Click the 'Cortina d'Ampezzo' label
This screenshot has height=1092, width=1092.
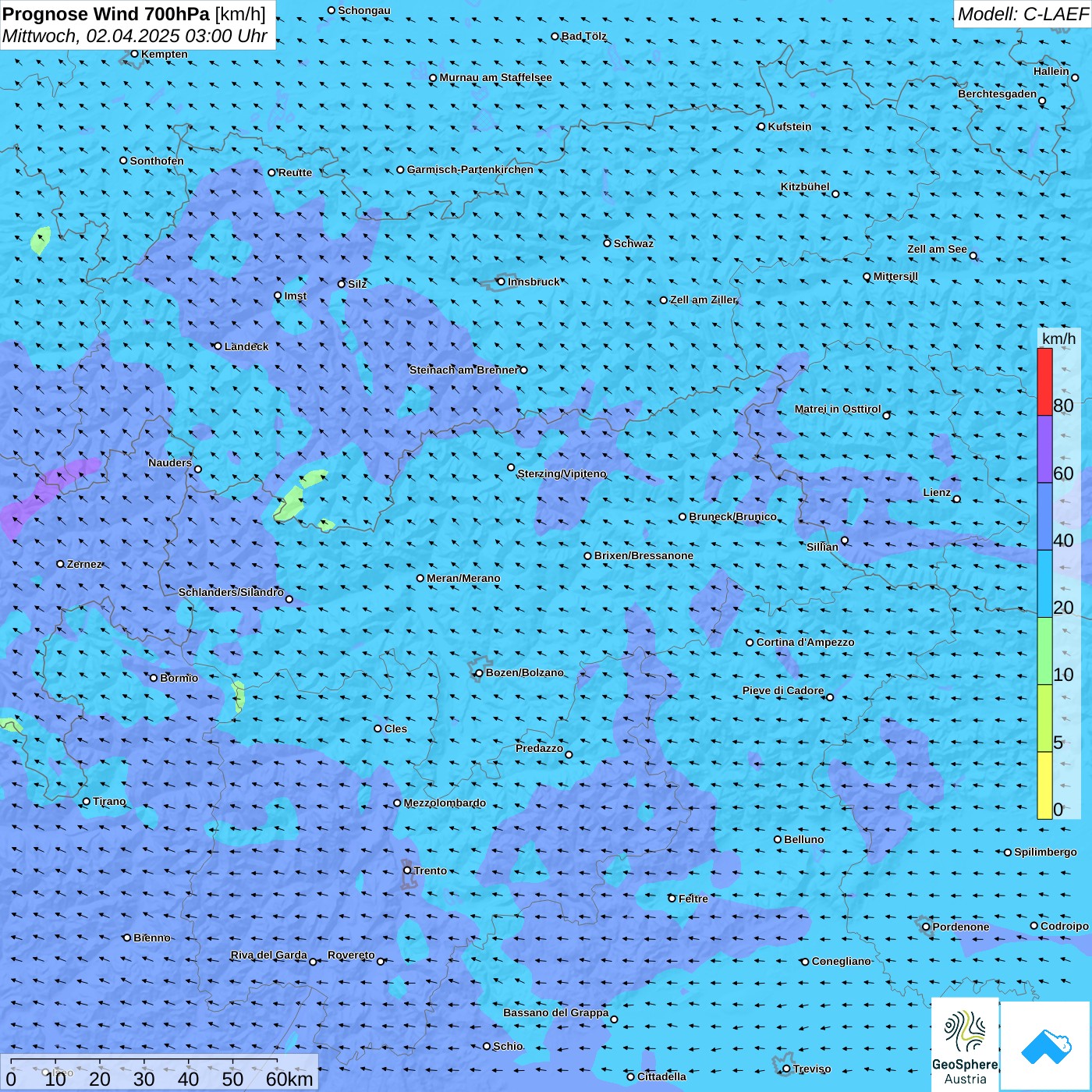click(805, 642)
